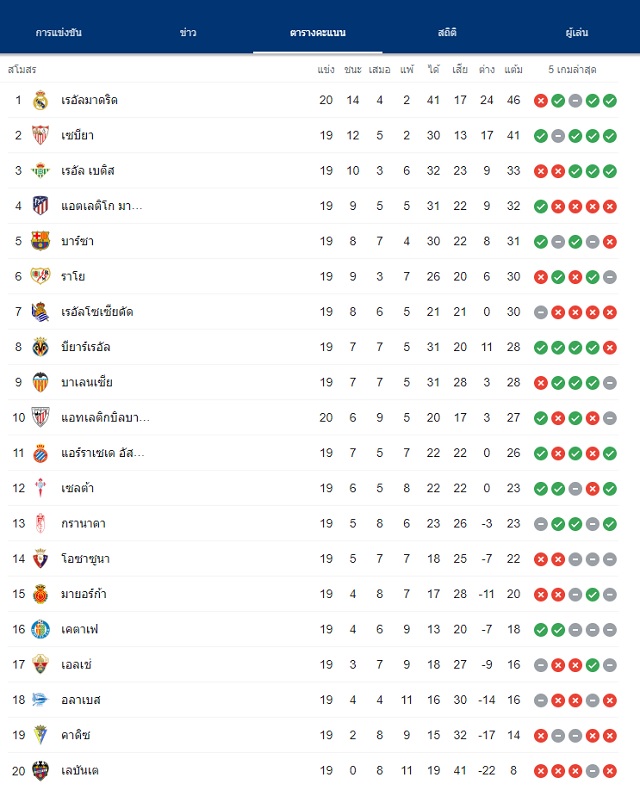Viewport: 640px width, 796px height.
Task: Click the Levante crest in row 20
Action: click(41, 771)
